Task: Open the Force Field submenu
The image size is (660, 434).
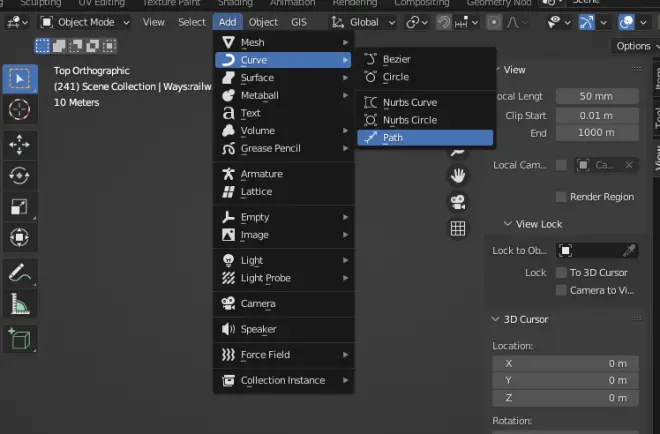Action: coord(284,355)
